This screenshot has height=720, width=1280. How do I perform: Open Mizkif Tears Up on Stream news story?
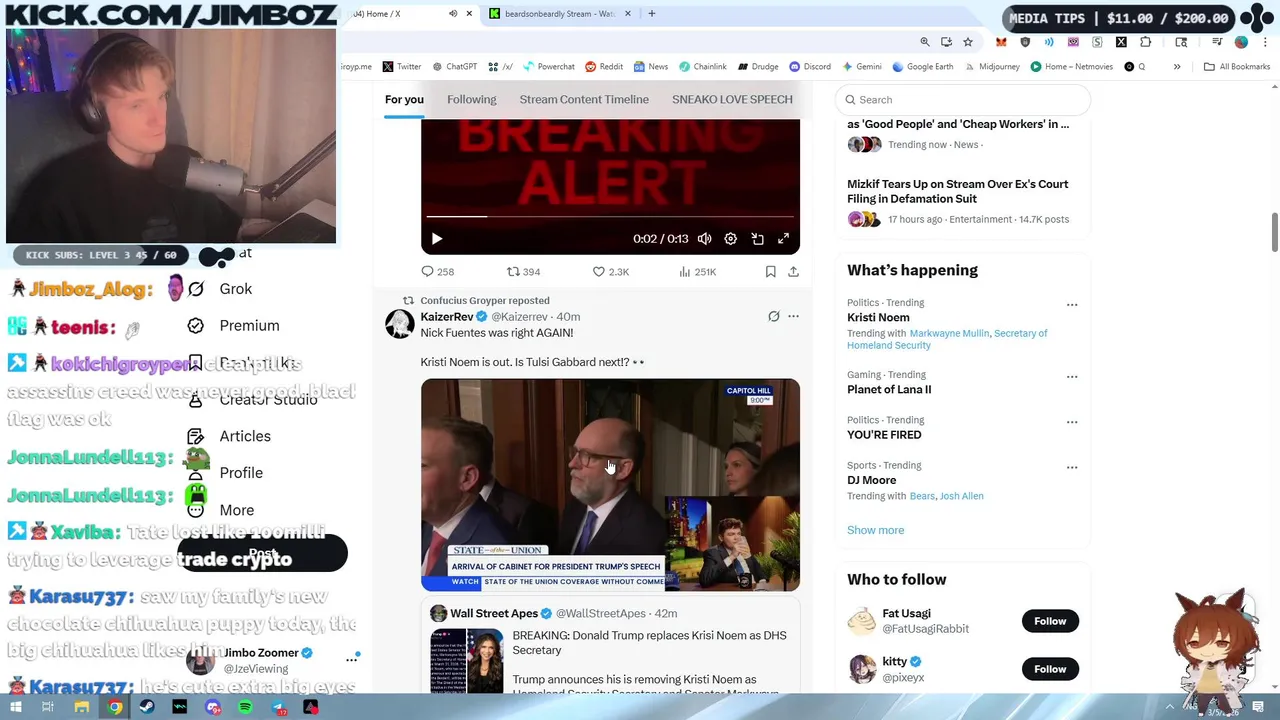[x=957, y=191]
